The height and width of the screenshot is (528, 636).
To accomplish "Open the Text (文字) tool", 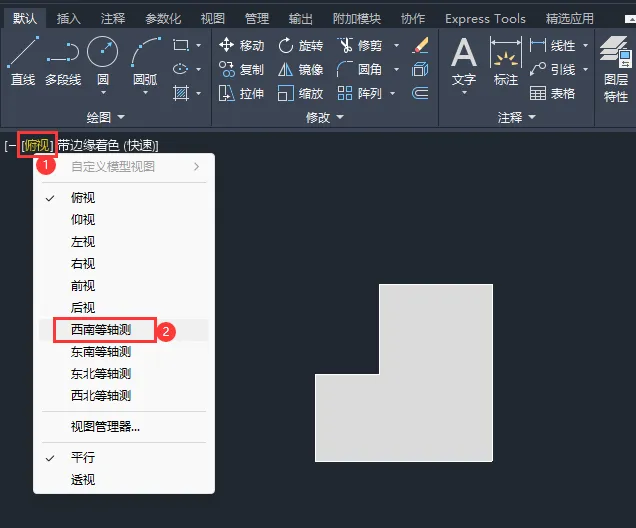I will tap(464, 61).
